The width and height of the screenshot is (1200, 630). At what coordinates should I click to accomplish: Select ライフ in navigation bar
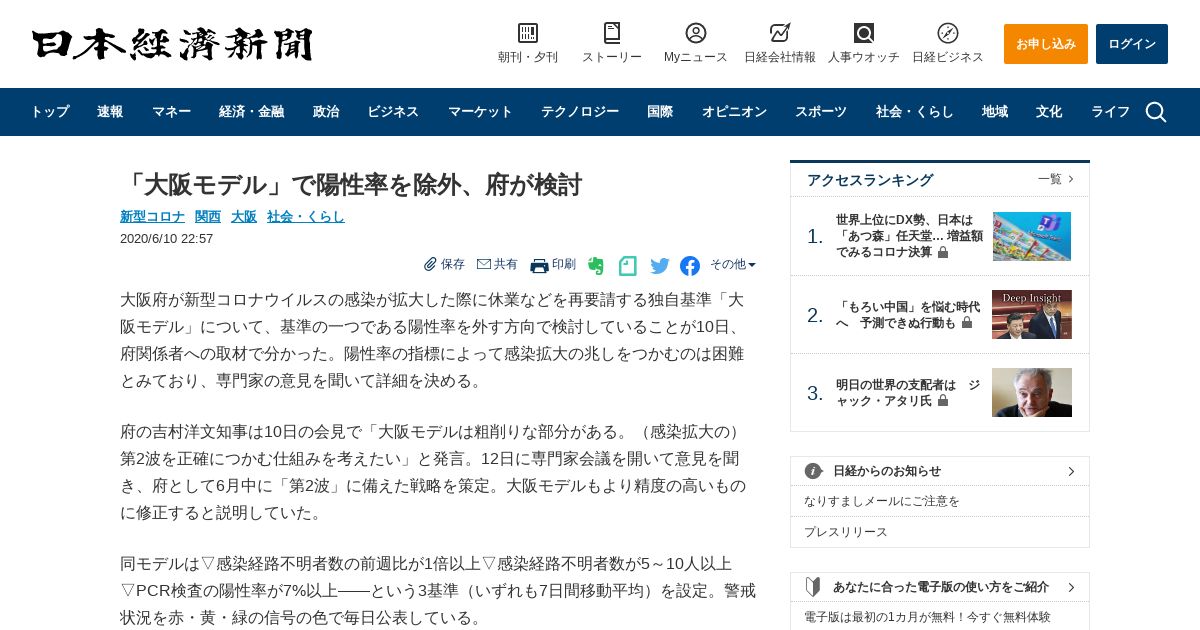point(1110,112)
